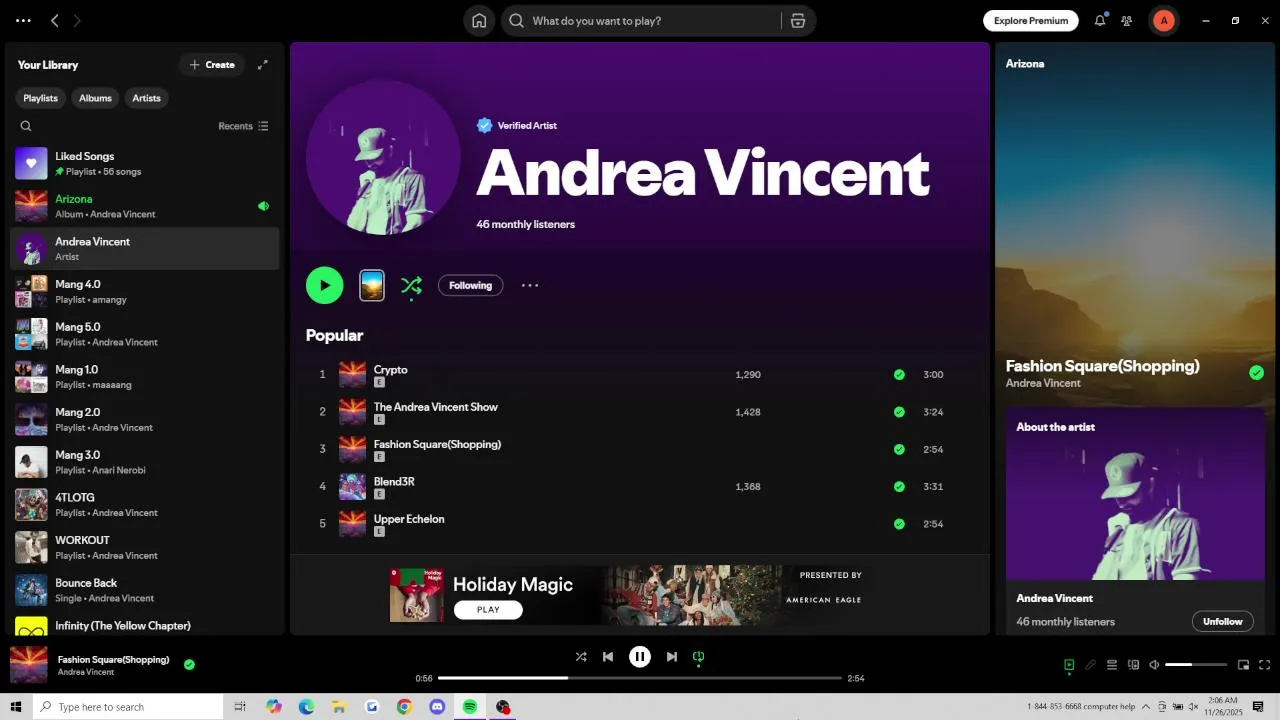This screenshot has width=1280, height=720.
Task: Click the Following button
Action: (470, 285)
